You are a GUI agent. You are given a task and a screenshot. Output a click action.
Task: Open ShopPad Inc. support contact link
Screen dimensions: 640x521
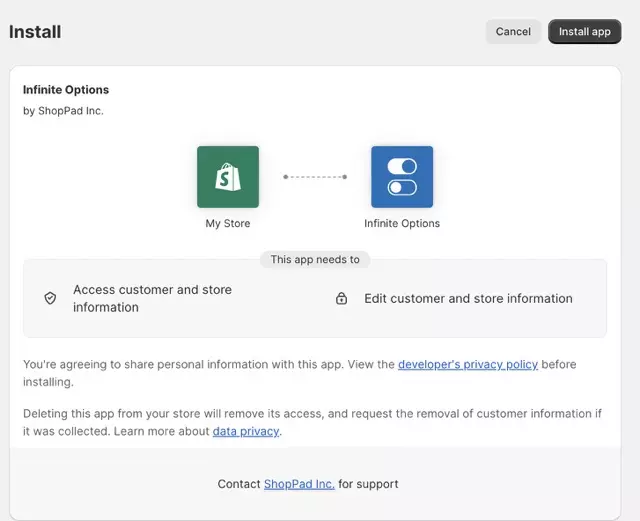click(x=299, y=484)
